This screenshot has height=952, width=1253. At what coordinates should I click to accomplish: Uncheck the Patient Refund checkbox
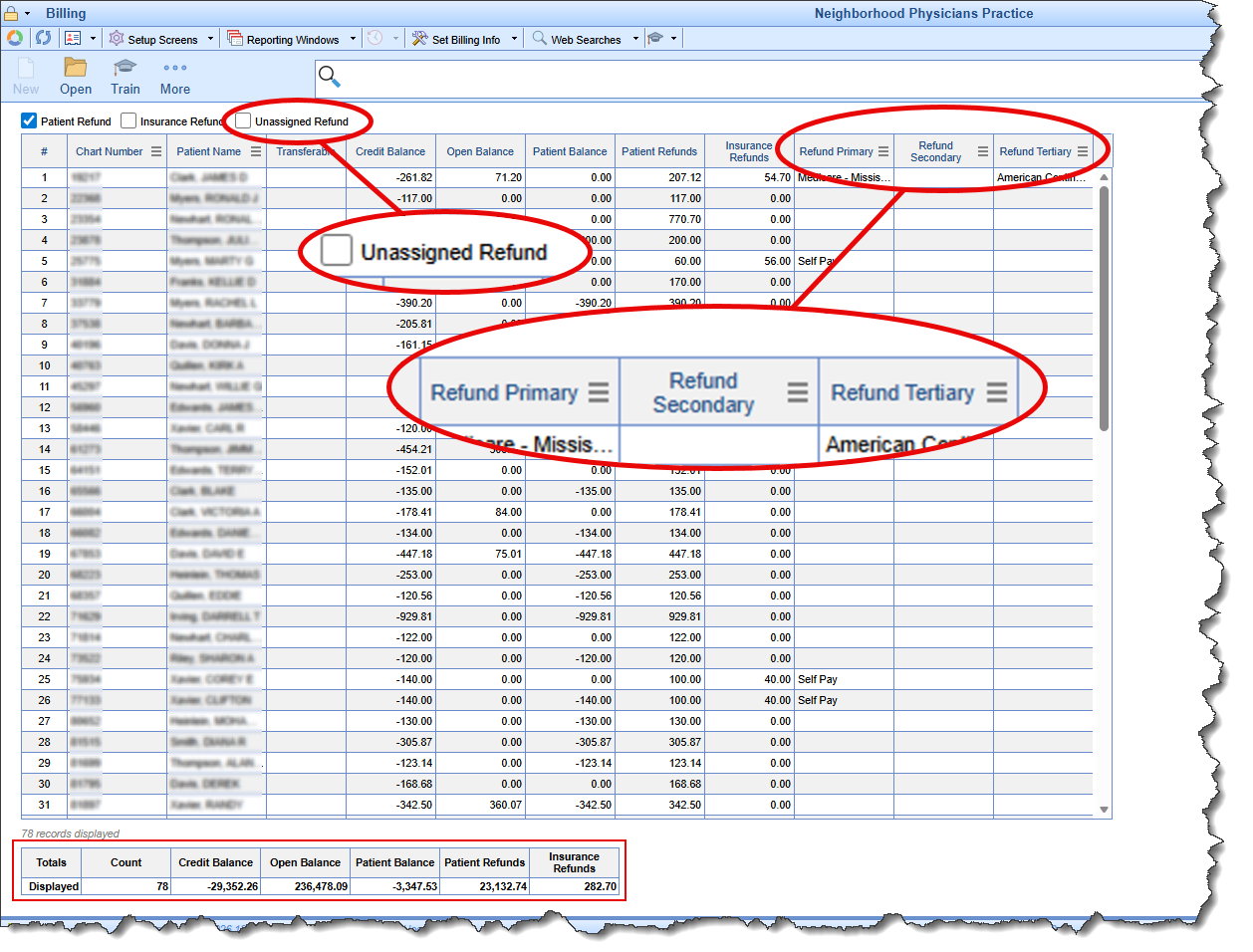coord(29,120)
